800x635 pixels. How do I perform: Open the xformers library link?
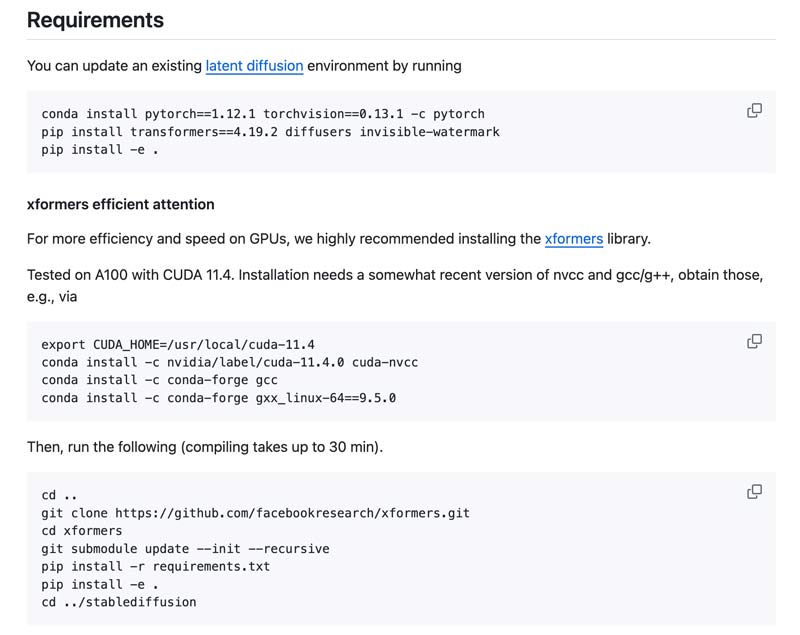click(573, 239)
